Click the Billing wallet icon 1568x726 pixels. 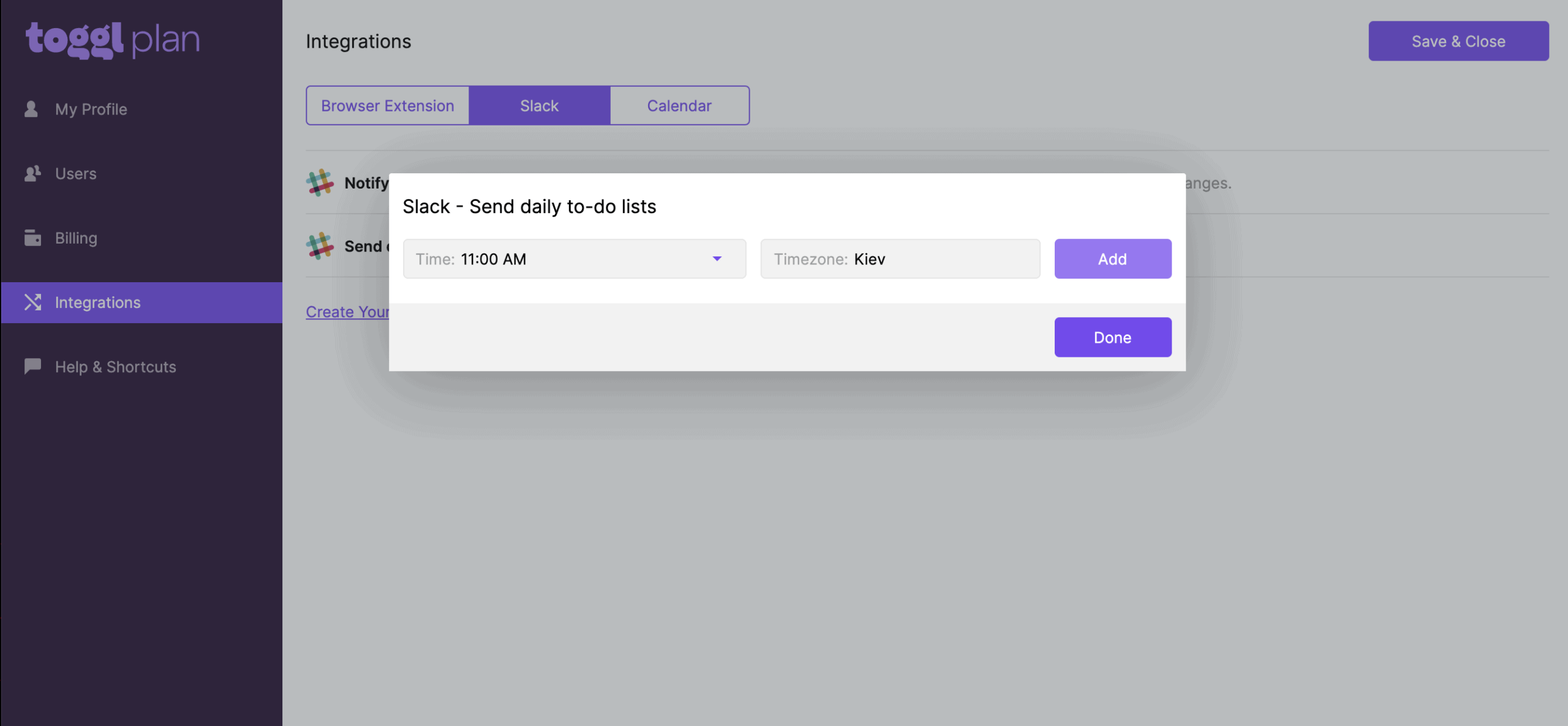32,238
